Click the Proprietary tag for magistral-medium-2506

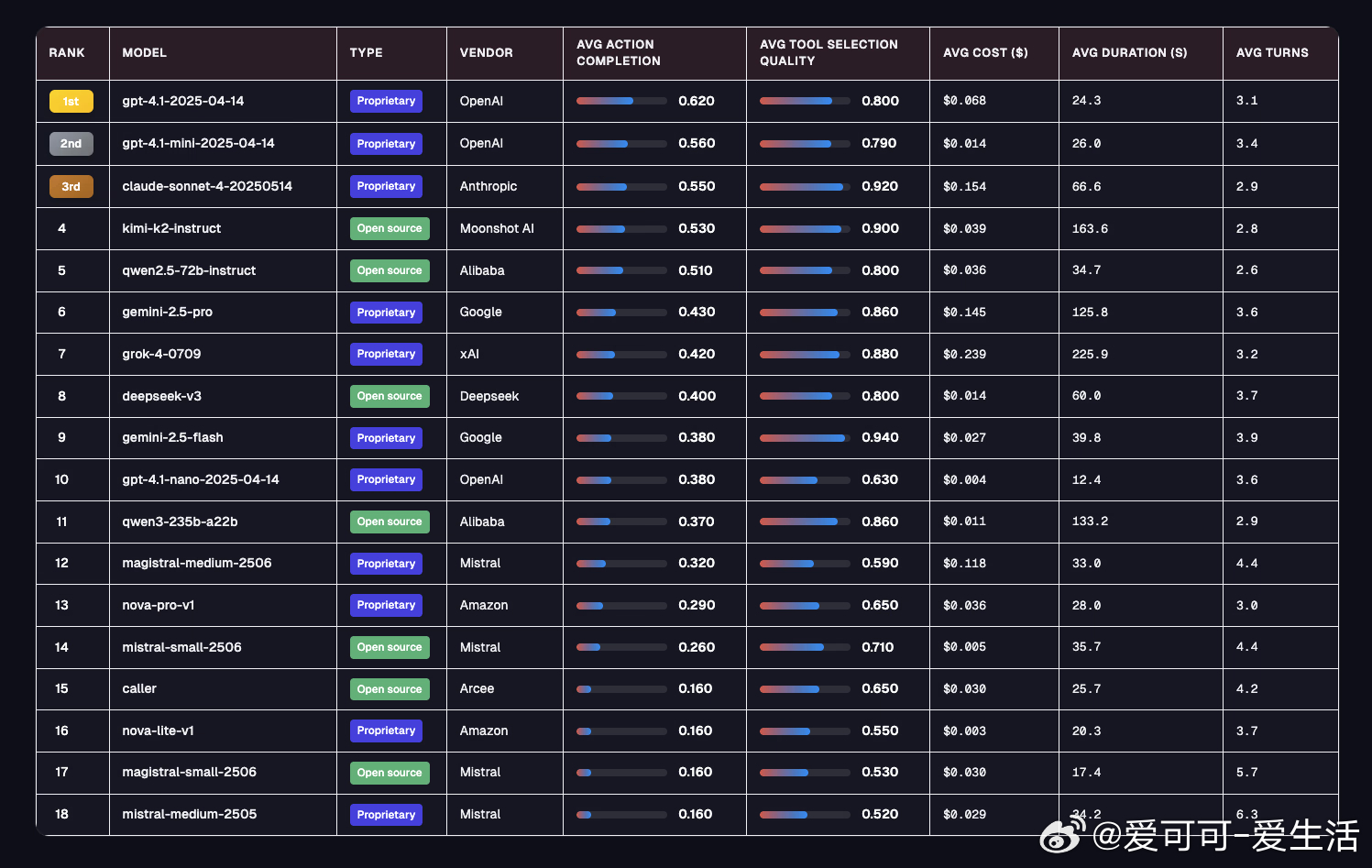(386, 564)
